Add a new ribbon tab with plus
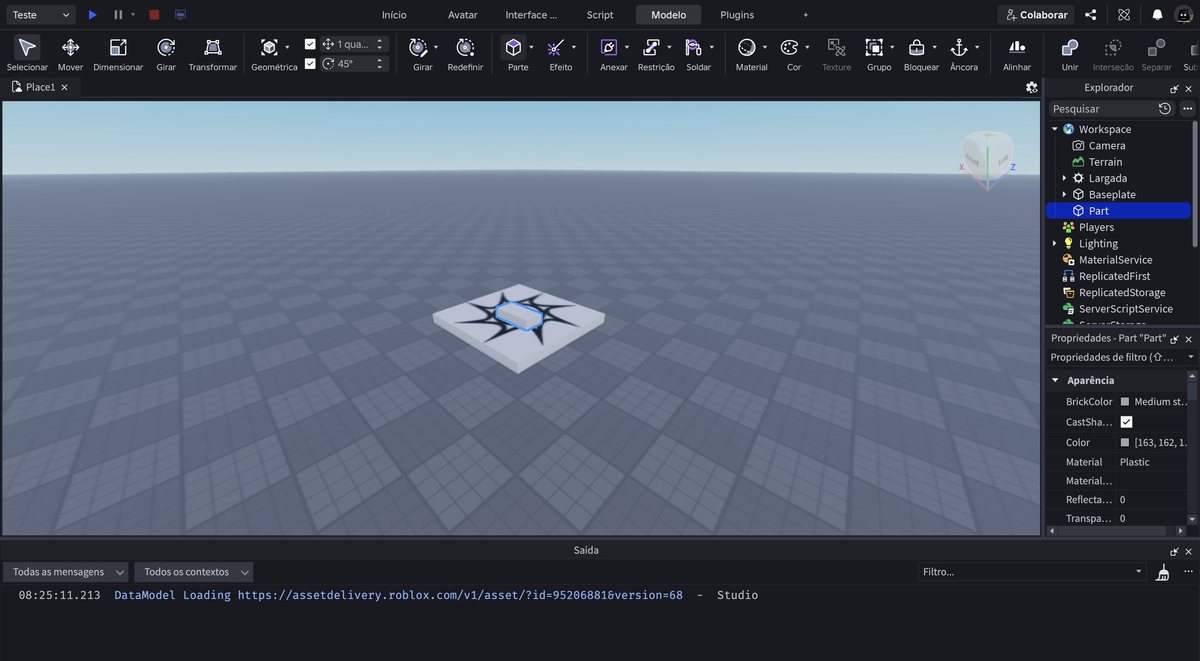Screen dimensions: 1200x661 (x=806, y=15)
